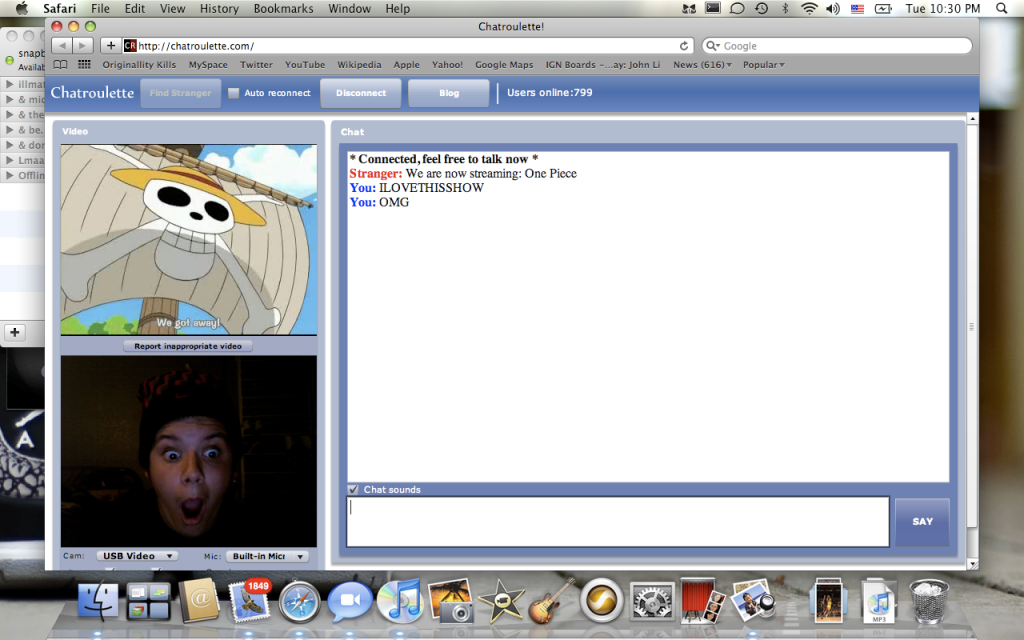
Task: Expand the Lmaa group in buddy list
Action: tap(10, 160)
